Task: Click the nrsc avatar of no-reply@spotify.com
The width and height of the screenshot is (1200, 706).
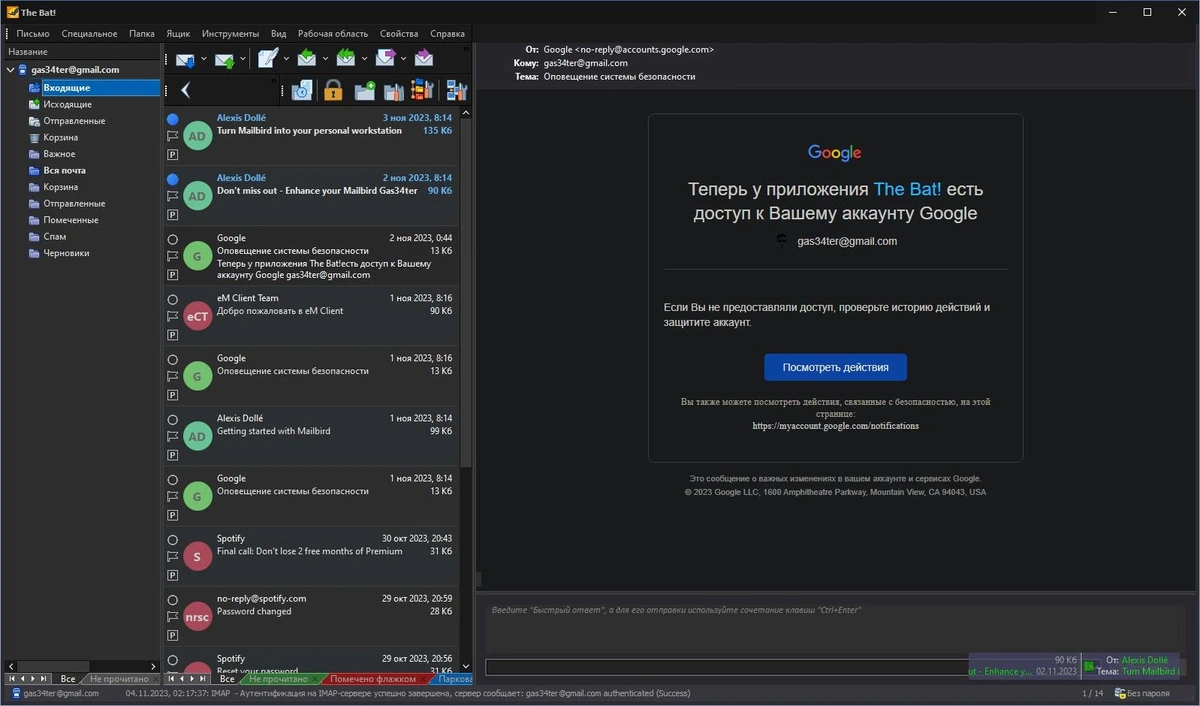Action: pos(197,617)
